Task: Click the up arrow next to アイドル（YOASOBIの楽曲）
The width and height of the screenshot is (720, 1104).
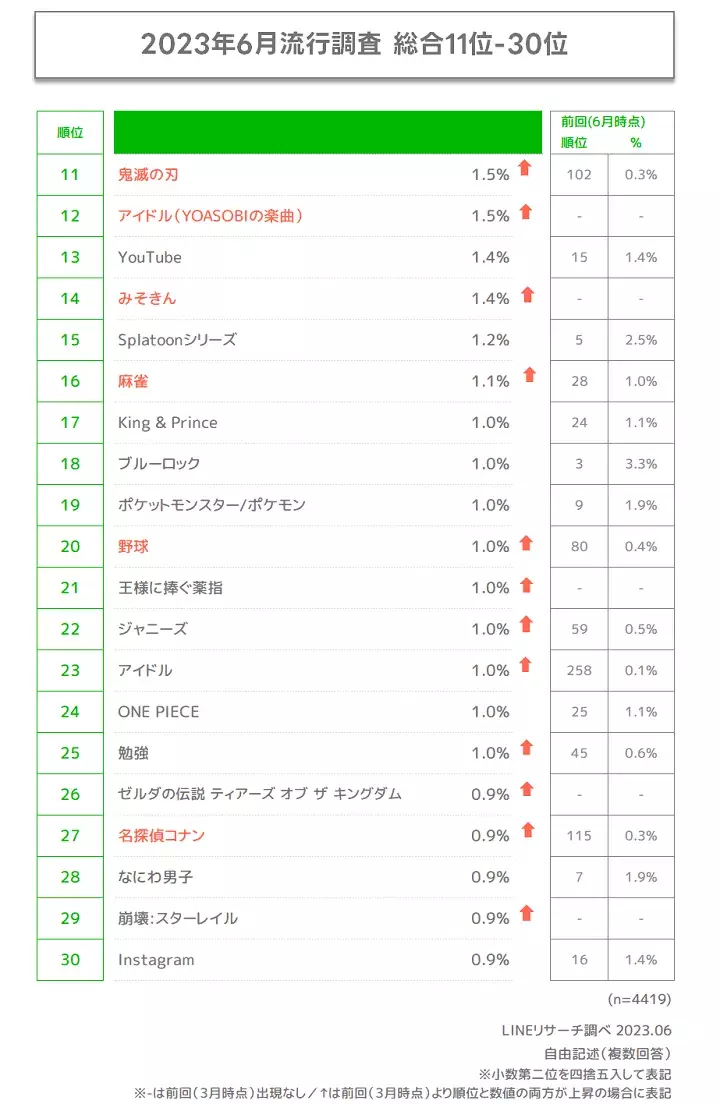Action: coord(527,211)
